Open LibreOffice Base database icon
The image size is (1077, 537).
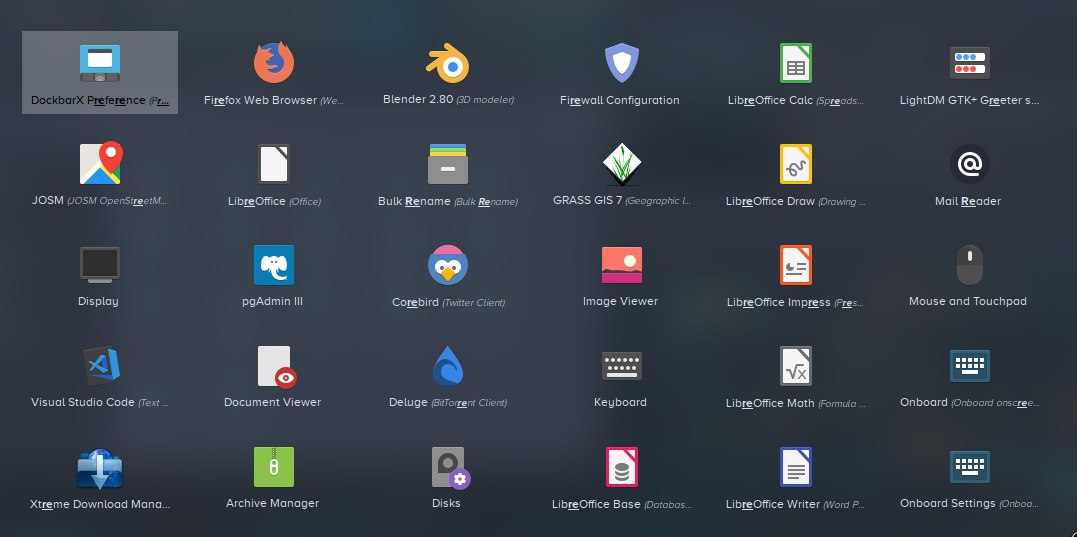[x=622, y=466]
